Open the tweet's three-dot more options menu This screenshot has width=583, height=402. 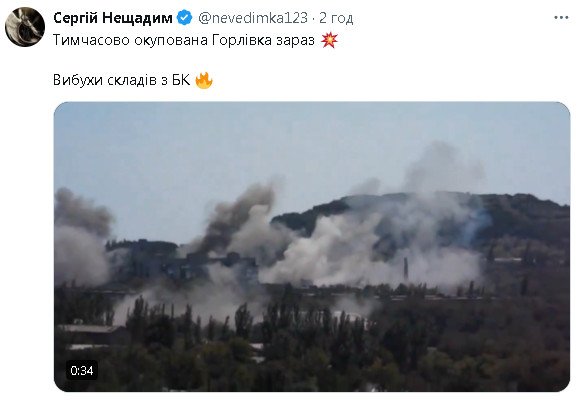[561, 18]
